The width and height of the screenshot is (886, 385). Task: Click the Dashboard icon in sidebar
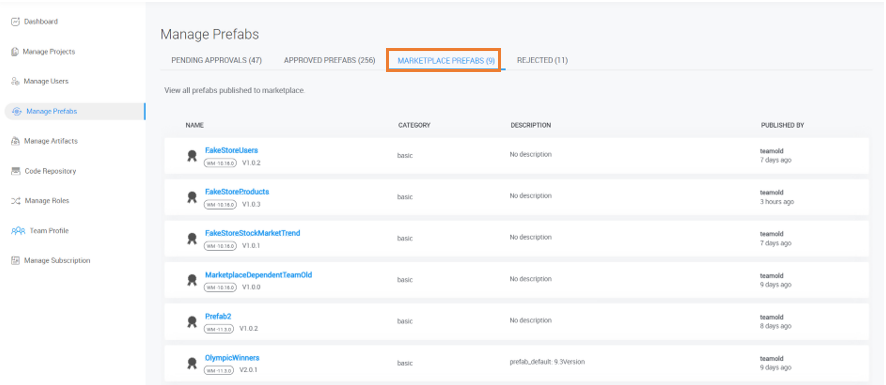(15, 21)
